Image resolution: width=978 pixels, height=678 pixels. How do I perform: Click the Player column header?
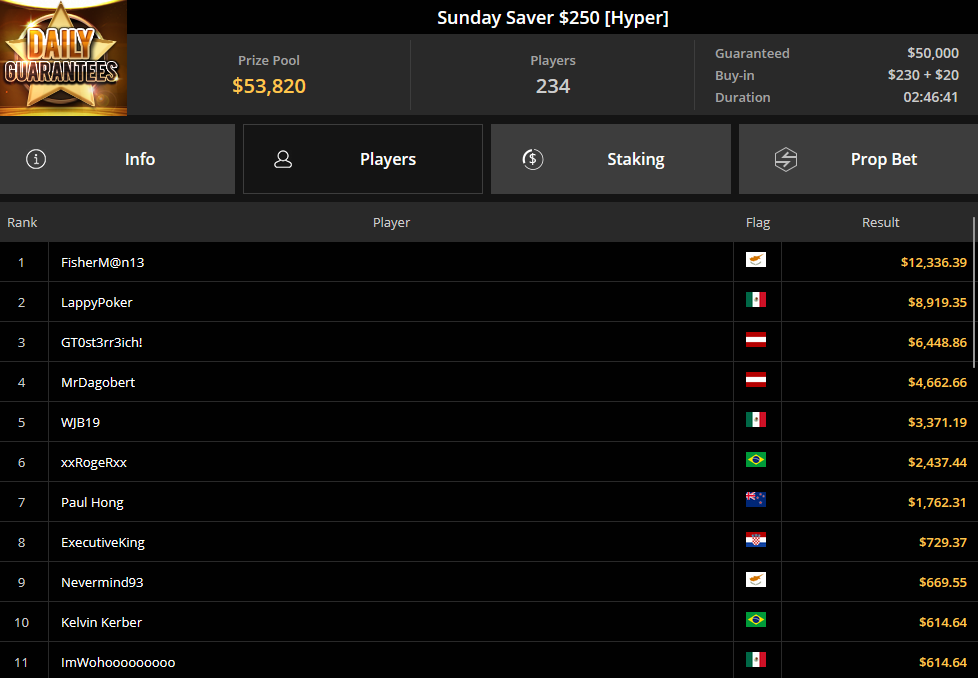pos(391,222)
